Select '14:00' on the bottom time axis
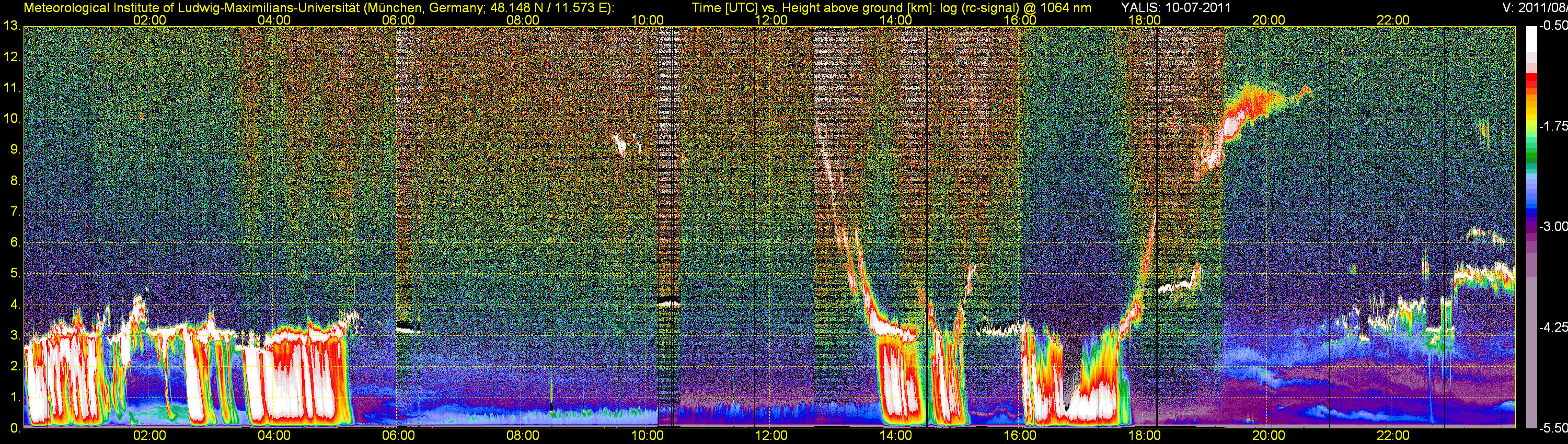1568x444 pixels. [896, 436]
